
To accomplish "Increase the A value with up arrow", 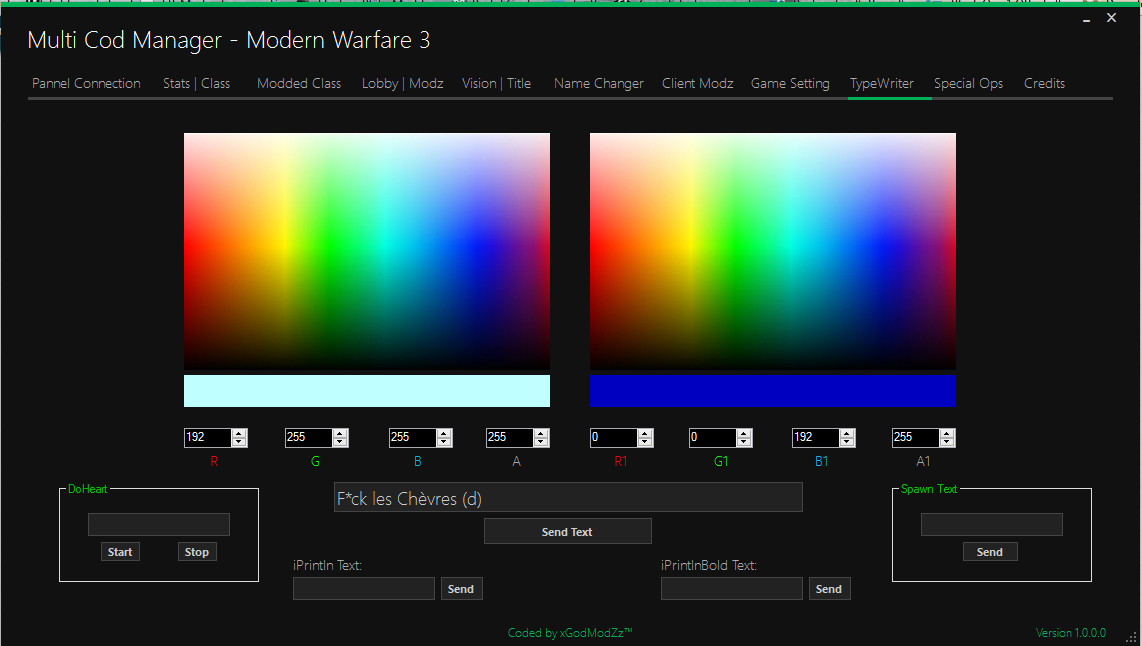I will coord(541,433).
